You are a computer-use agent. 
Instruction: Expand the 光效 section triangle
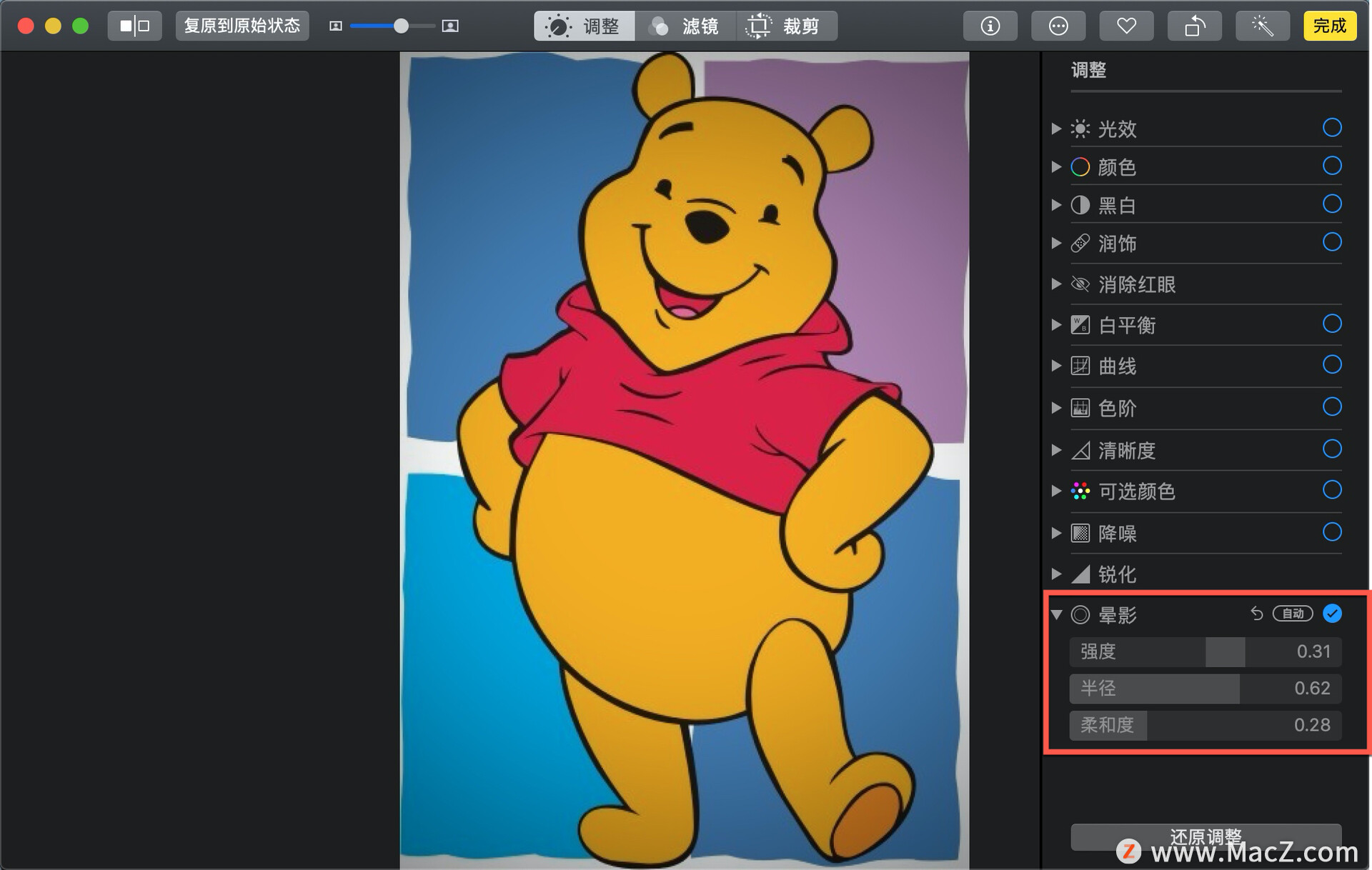coord(1056,129)
